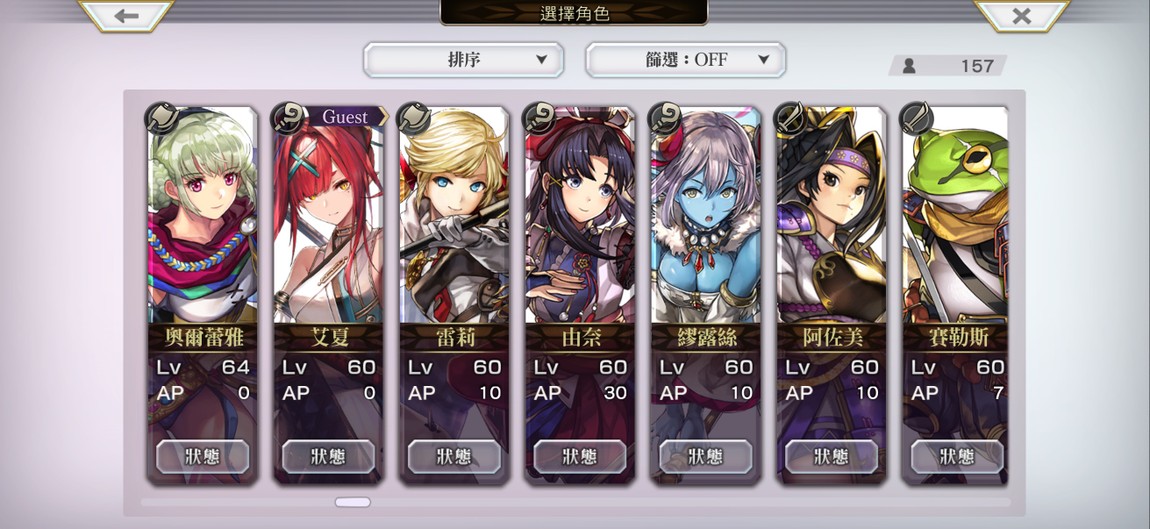Click the staff weapon icon on 由奈's card
Screen dimensions: 1150x529
tap(538, 117)
